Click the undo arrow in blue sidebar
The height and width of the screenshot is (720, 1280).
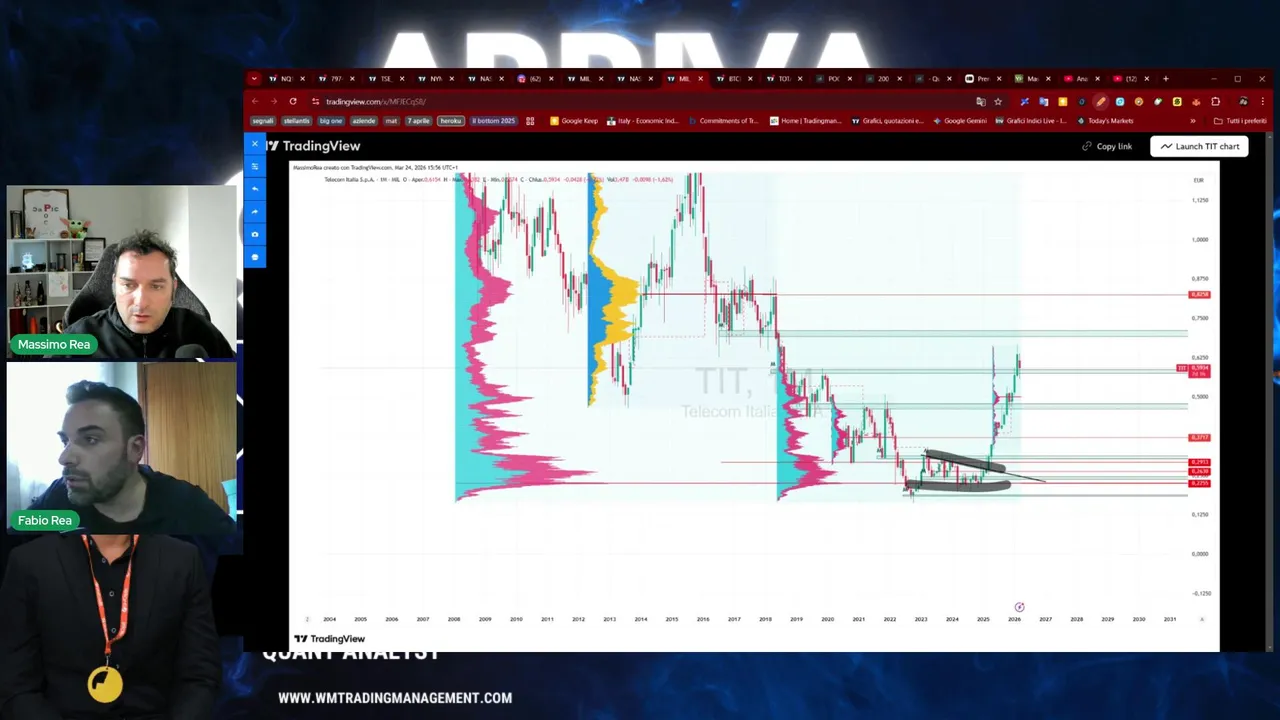255,189
